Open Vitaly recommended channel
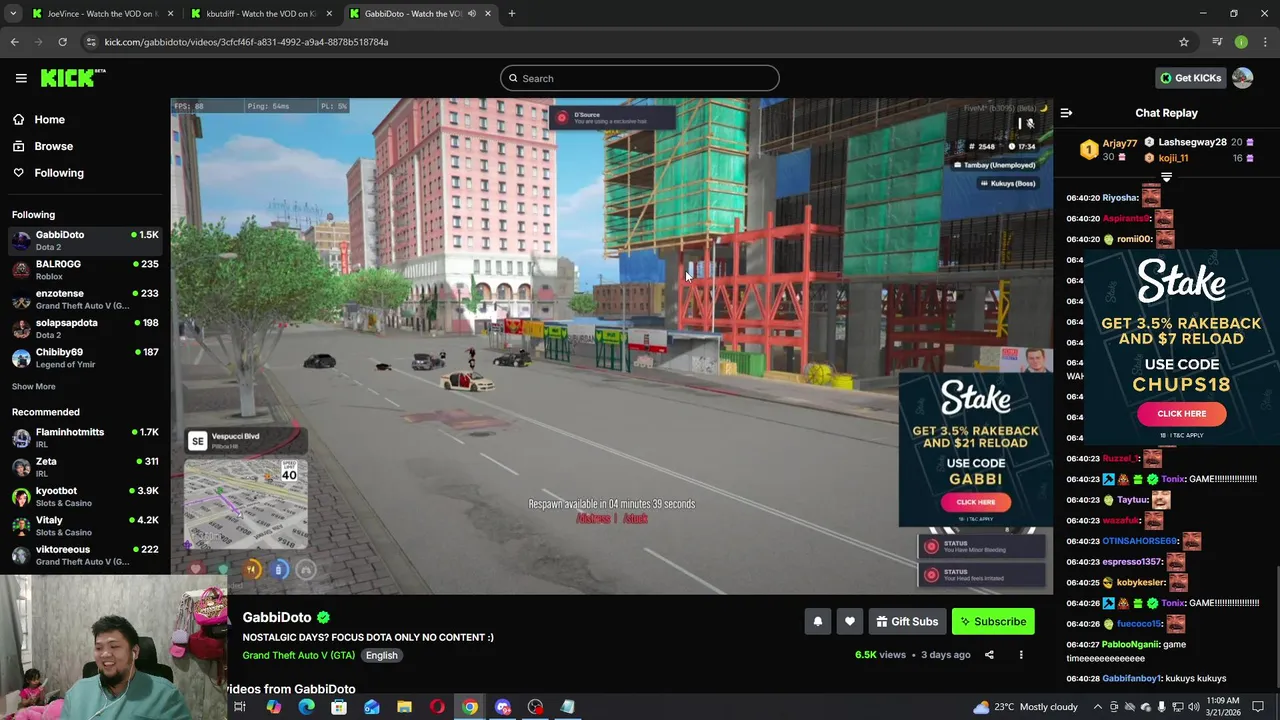 85,526
